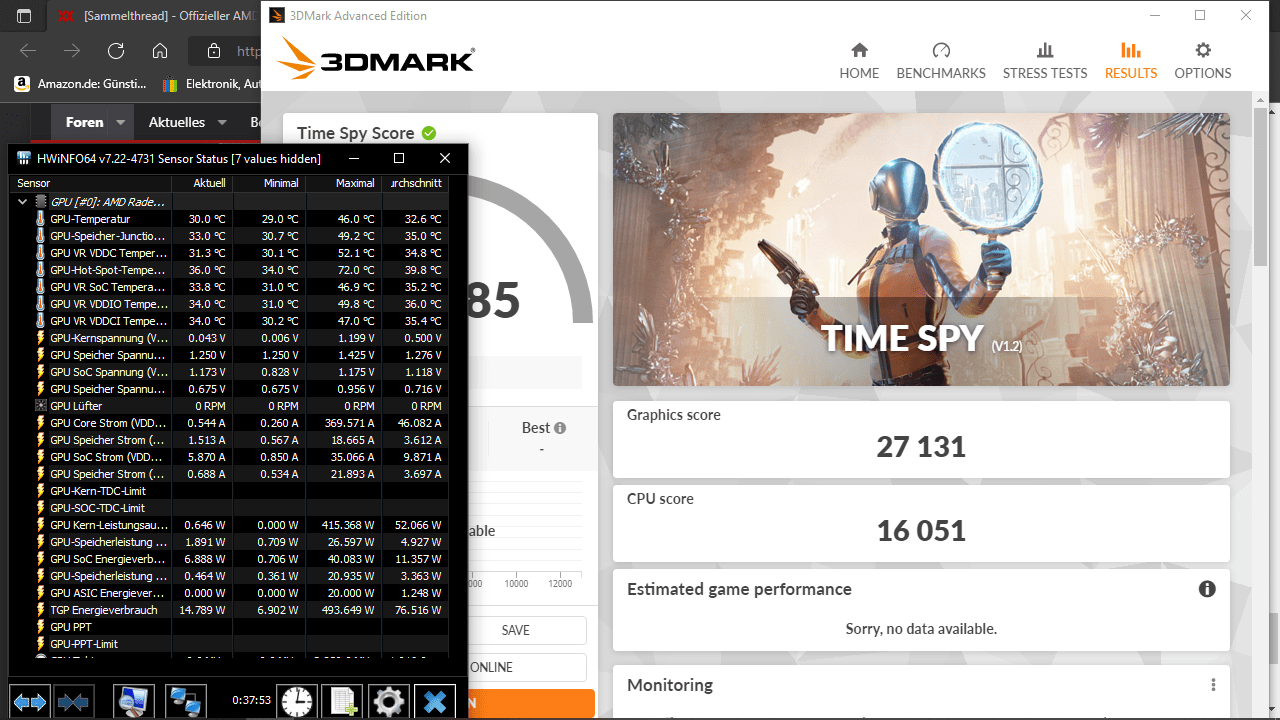Open the Aktuelles forum menu
The height and width of the screenshot is (720, 1280).
pos(177,122)
